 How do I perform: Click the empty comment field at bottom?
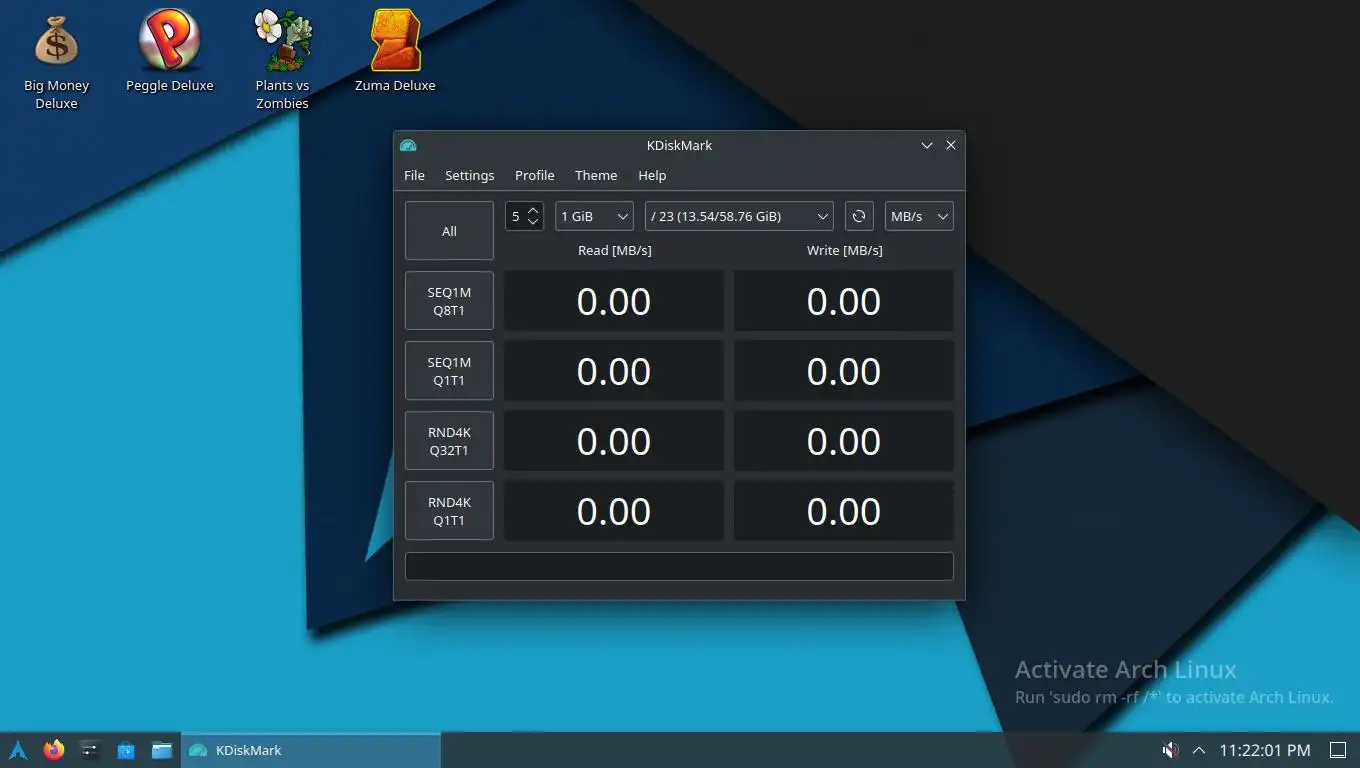(x=679, y=566)
